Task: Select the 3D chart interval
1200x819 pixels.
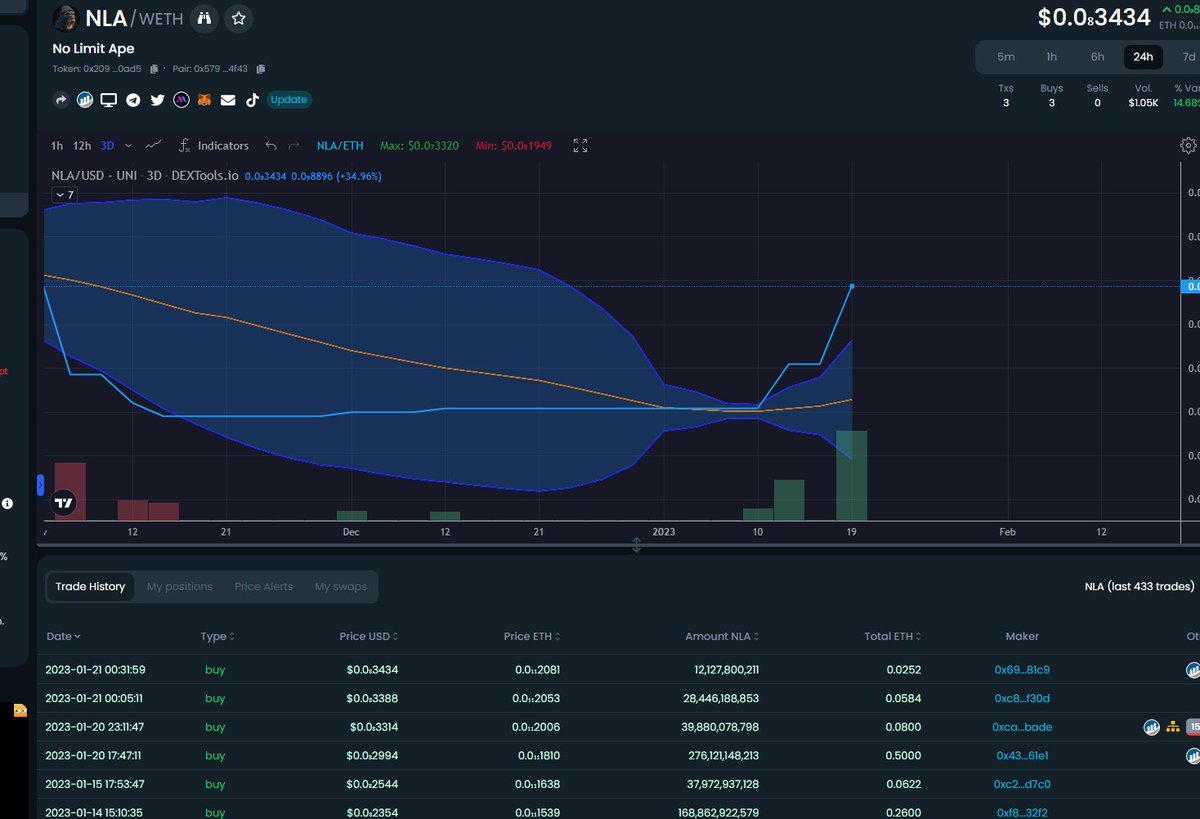Action: [x=107, y=146]
